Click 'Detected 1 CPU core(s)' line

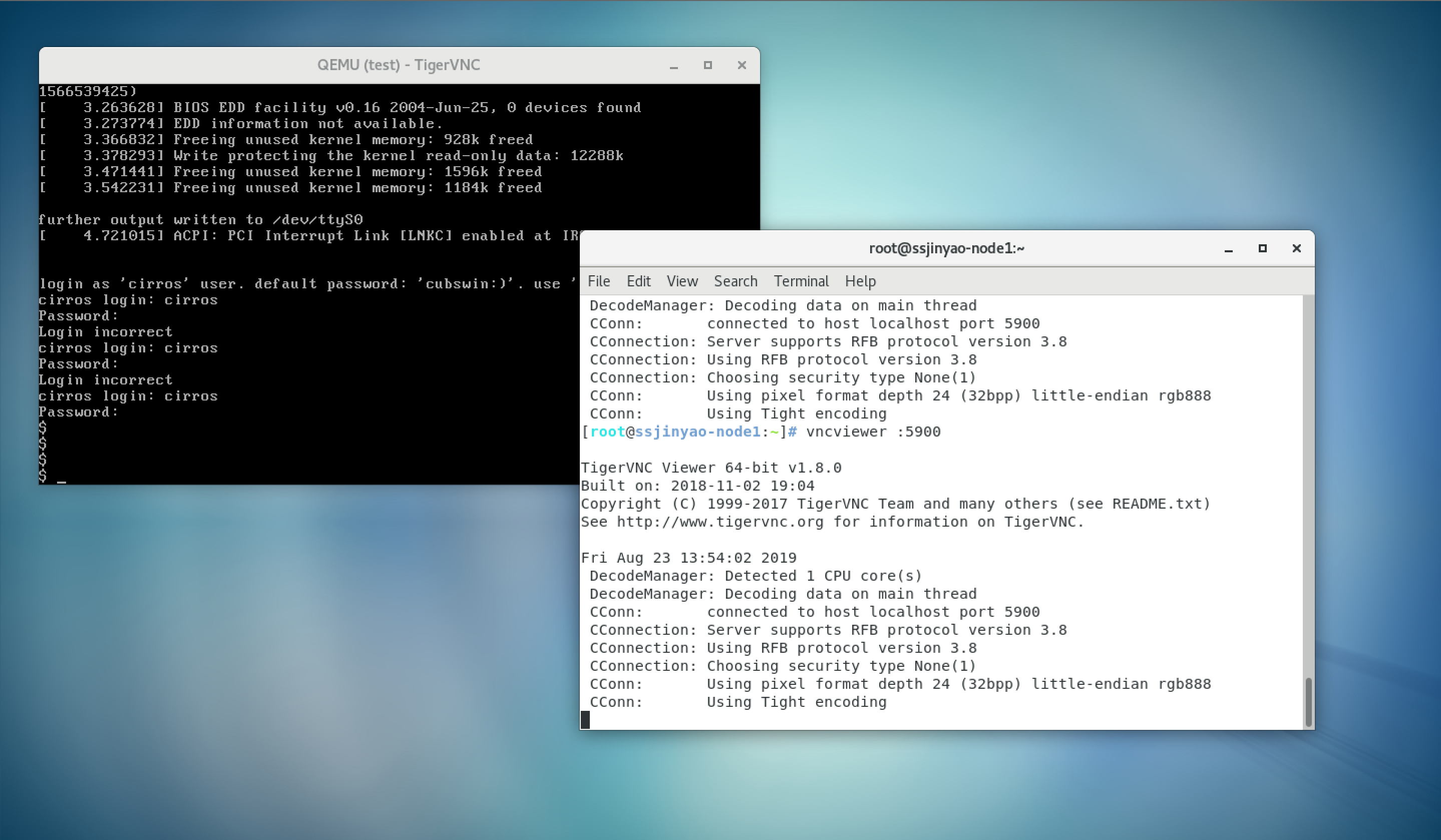(x=756, y=576)
